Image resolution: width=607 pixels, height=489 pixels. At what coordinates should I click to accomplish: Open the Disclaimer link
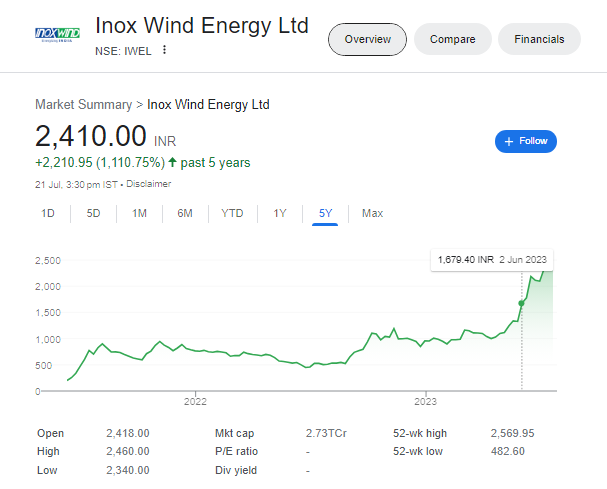tap(150, 184)
